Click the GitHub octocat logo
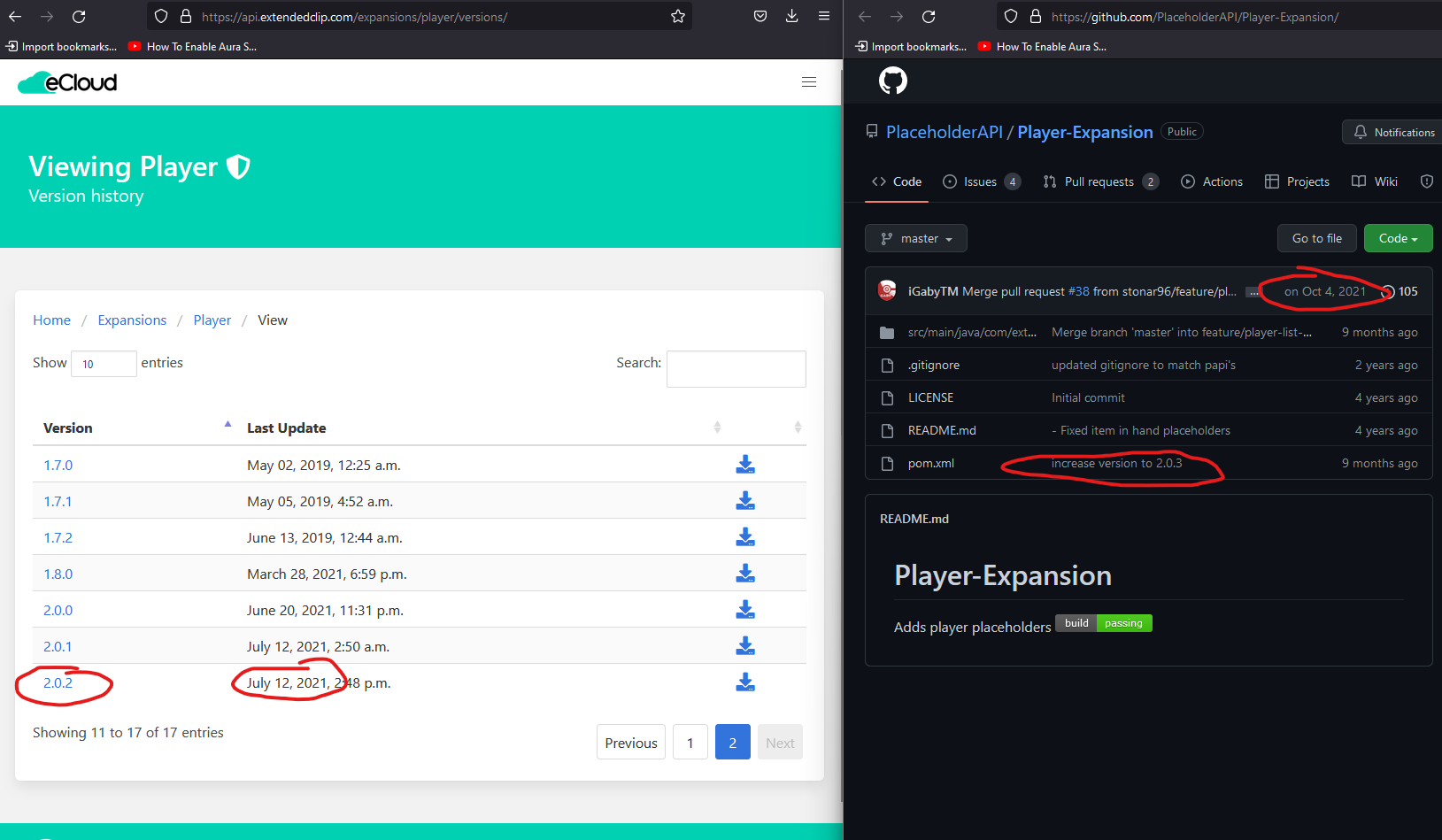 point(893,81)
